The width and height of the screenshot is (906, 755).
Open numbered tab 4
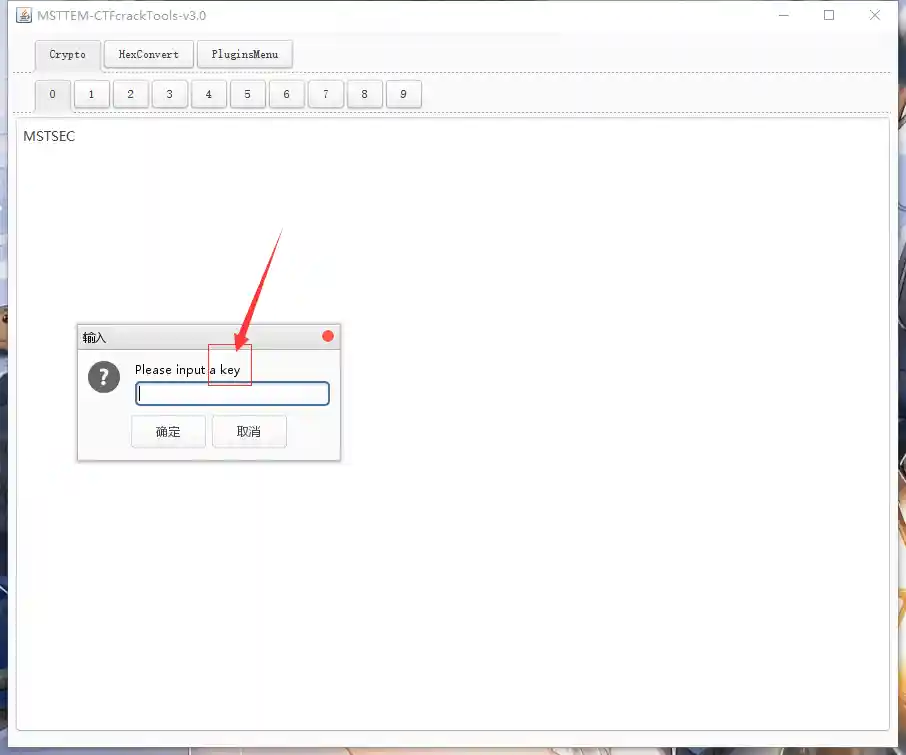tap(208, 94)
